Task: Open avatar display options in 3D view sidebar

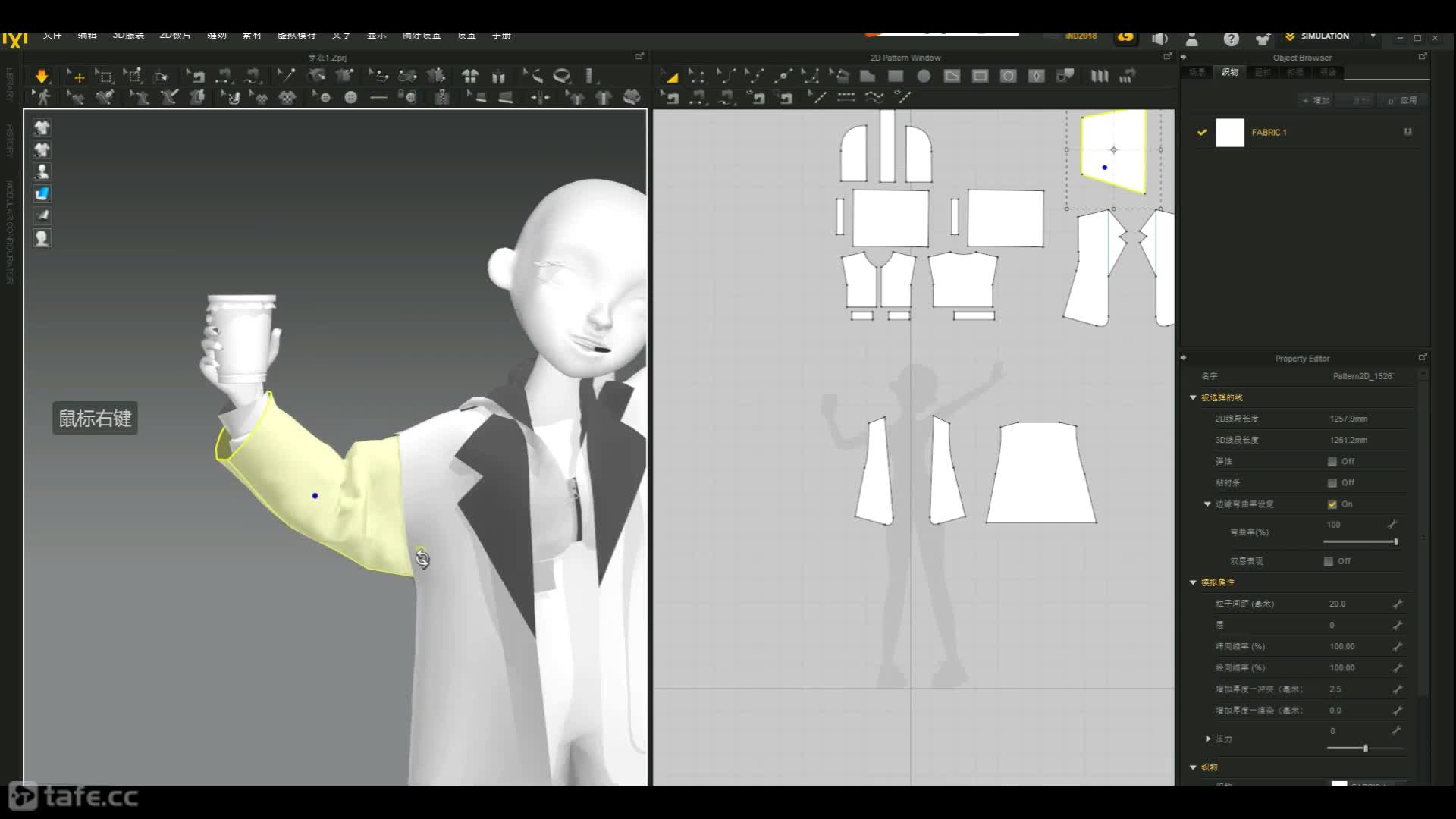Action: pyautogui.click(x=42, y=171)
